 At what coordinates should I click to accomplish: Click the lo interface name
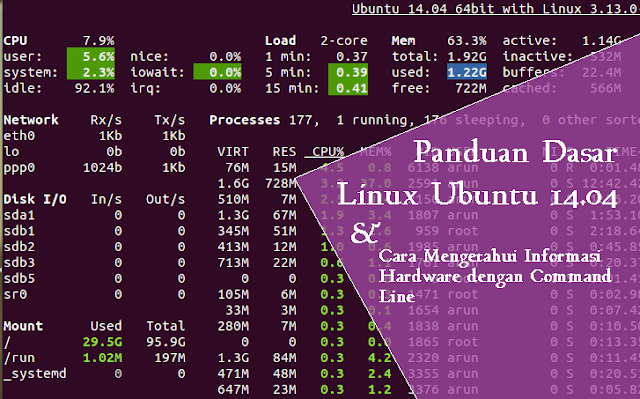click(11, 152)
